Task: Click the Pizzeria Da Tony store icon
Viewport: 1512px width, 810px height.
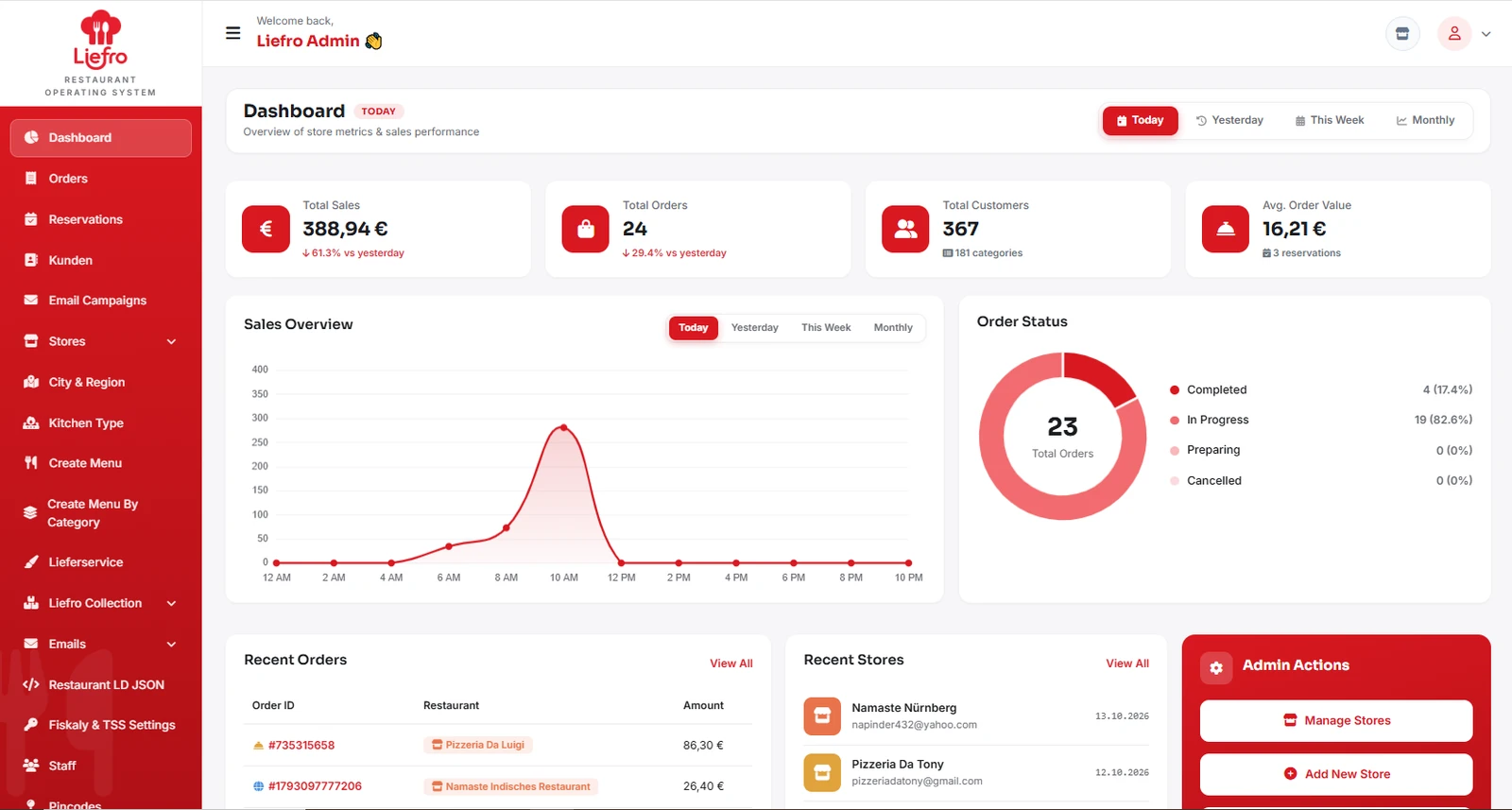Action: (x=822, y=773)
